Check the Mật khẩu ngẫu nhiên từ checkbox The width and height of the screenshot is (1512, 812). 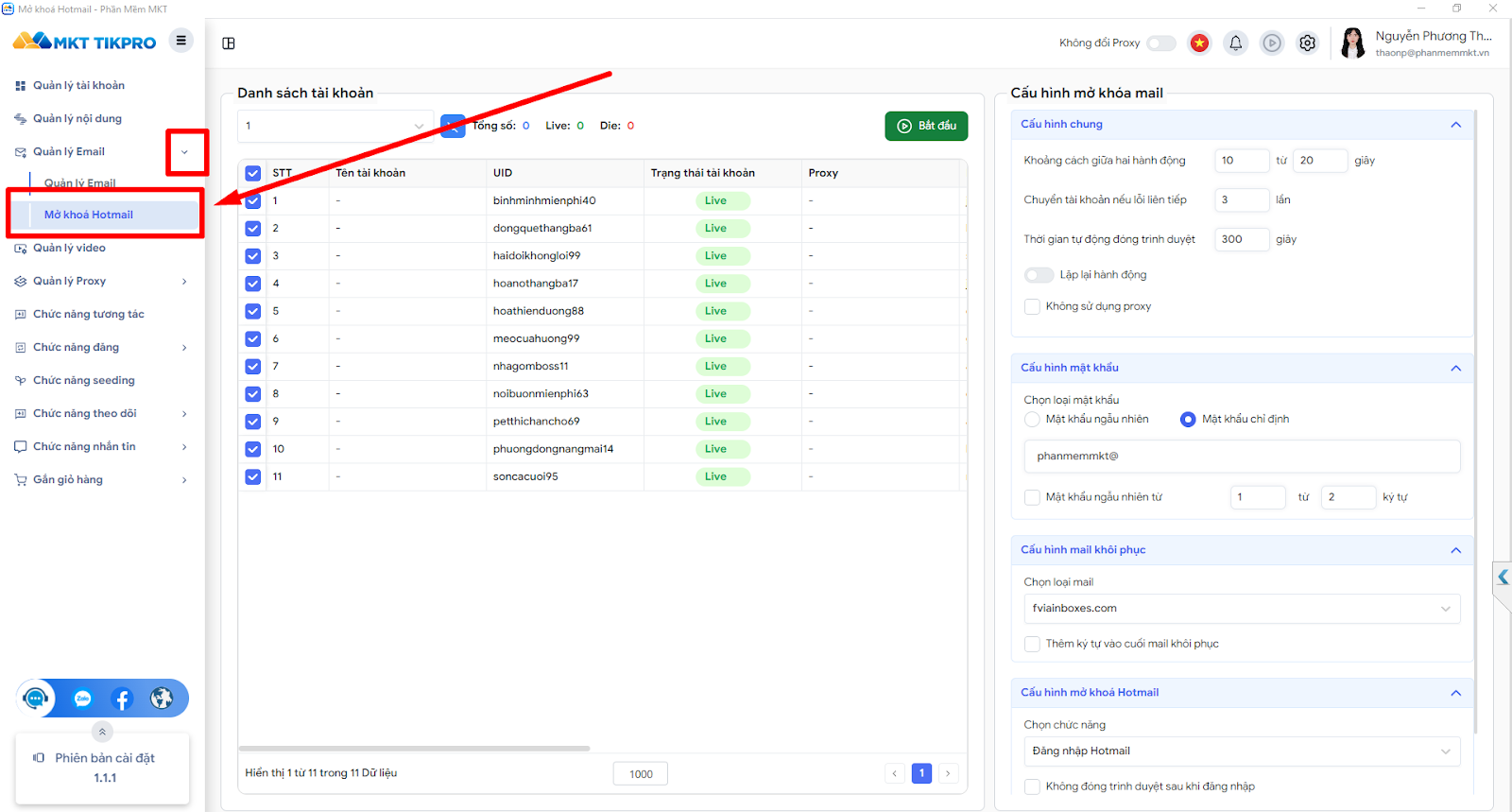pos(1032,497)
